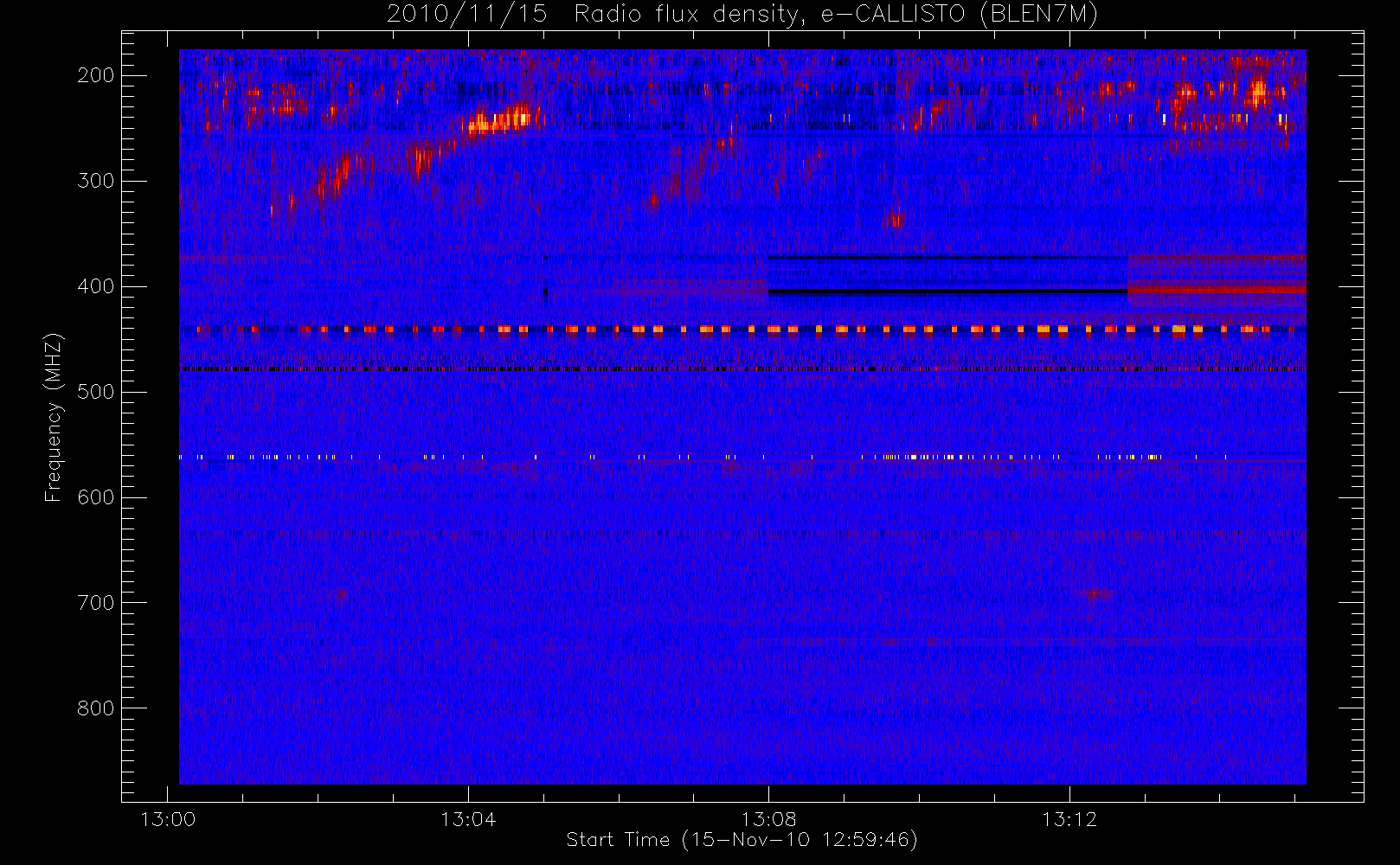Screen dimensions: 1400x865
Task: Click the 13:08 time tick label
Action: pos(769,819)
